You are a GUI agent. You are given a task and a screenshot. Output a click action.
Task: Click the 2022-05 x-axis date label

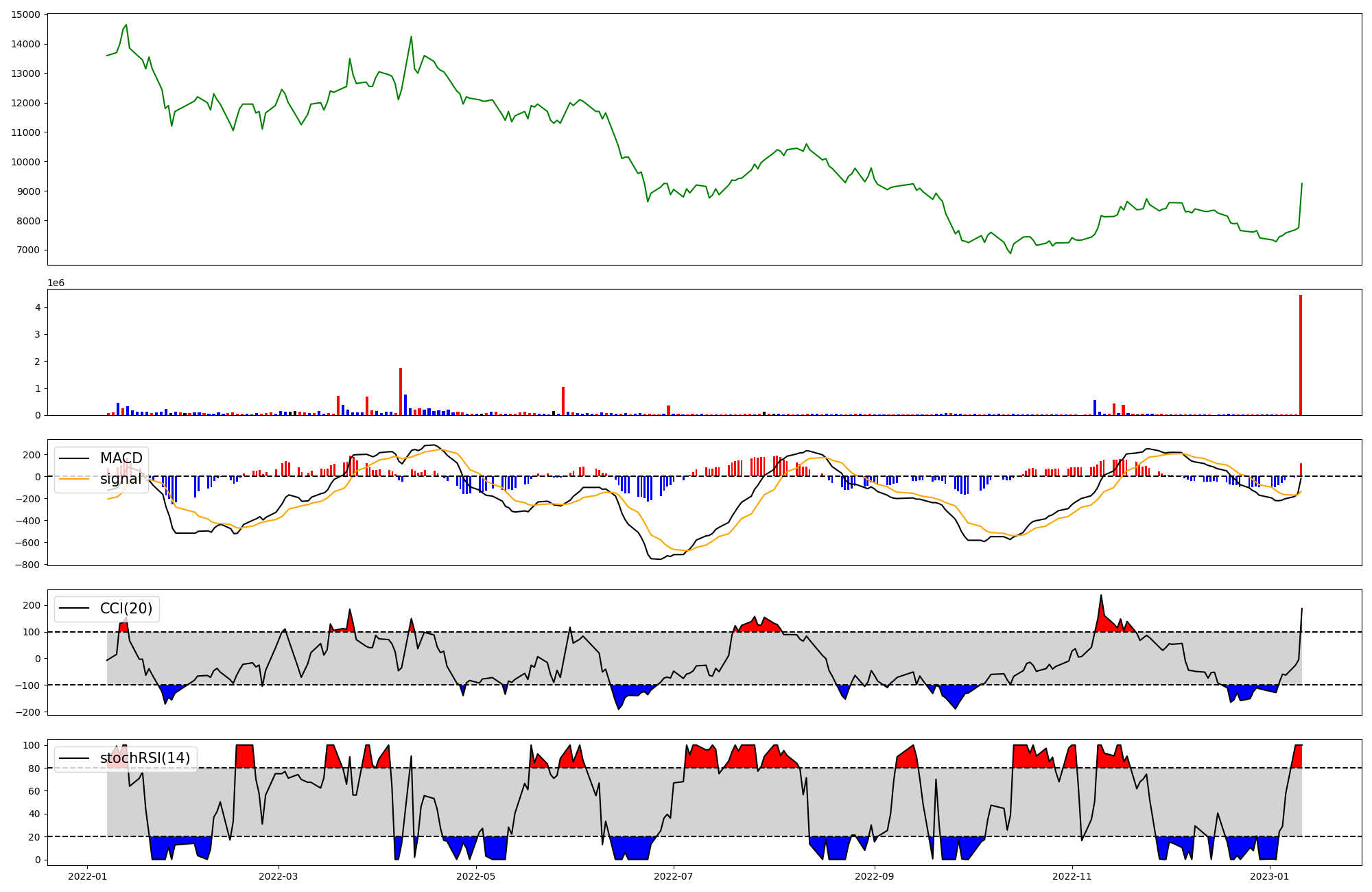tap(475, 876)
